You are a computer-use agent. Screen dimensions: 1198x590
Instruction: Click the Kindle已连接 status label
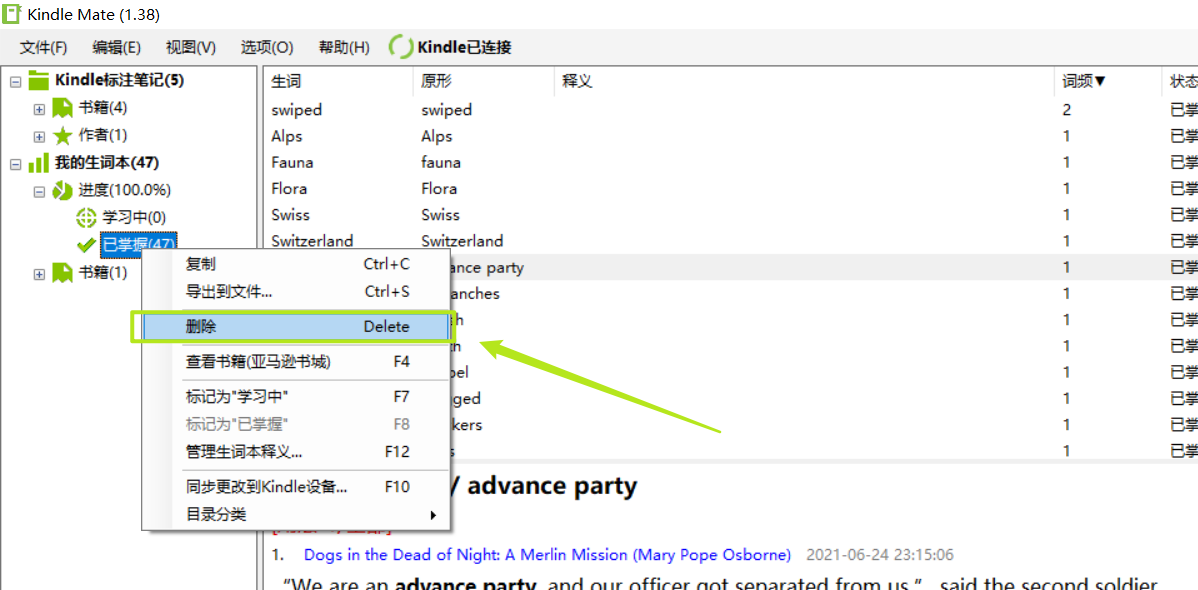pyautogui.click(x=465, y=47)
